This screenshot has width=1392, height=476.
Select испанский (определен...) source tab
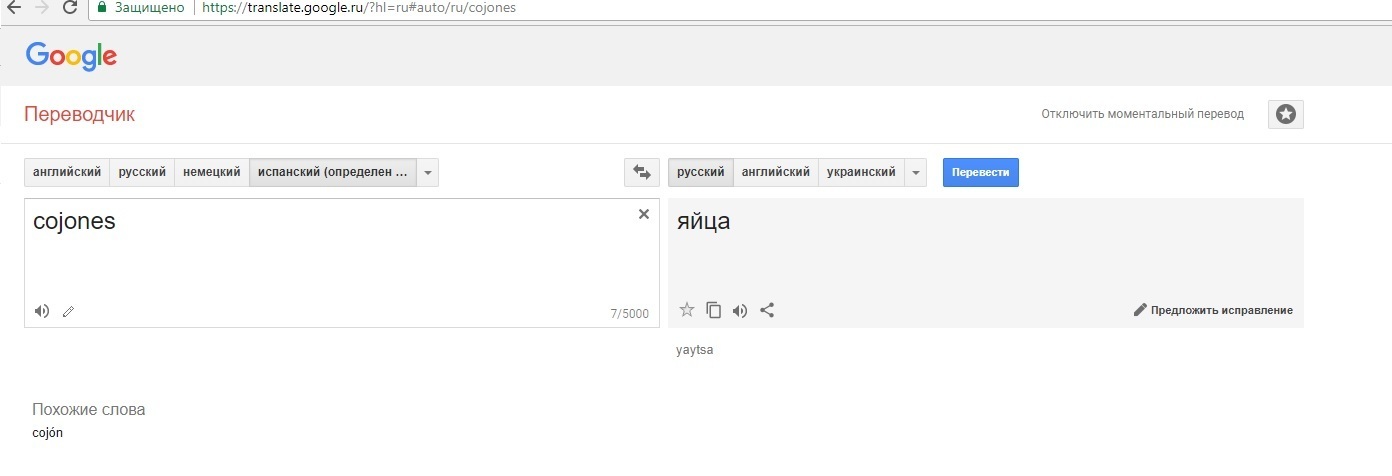tap(333, 172)
